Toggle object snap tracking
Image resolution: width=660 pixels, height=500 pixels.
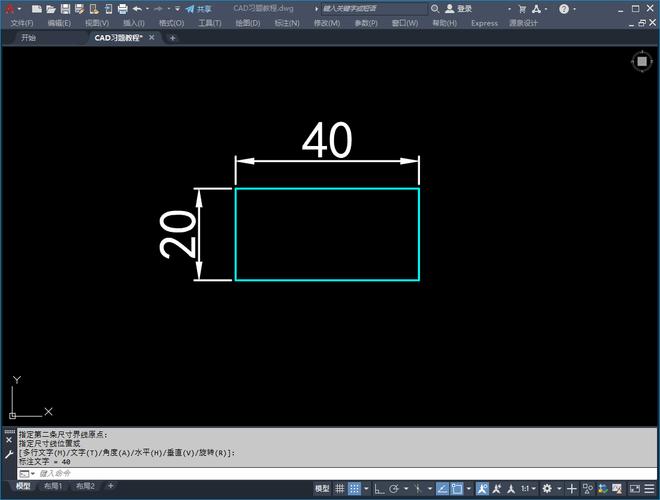click(442, 489)
